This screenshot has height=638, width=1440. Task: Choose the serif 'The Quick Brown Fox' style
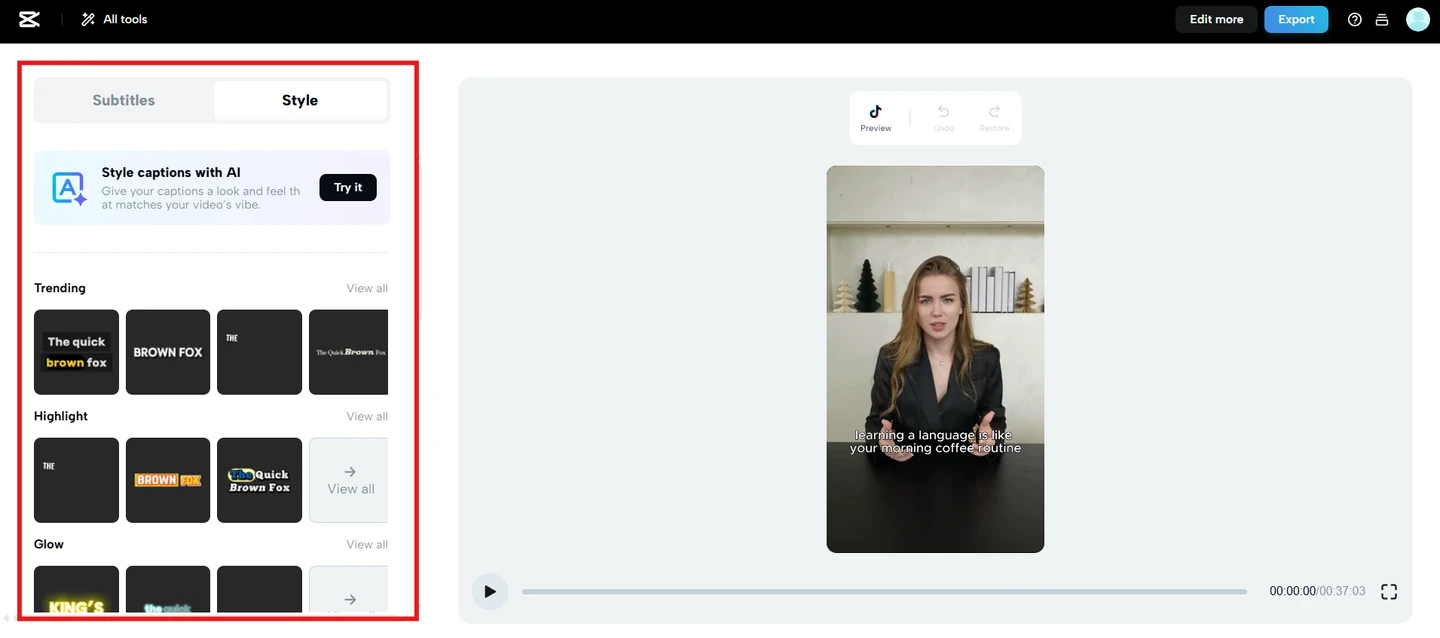(x=348, y=352)
